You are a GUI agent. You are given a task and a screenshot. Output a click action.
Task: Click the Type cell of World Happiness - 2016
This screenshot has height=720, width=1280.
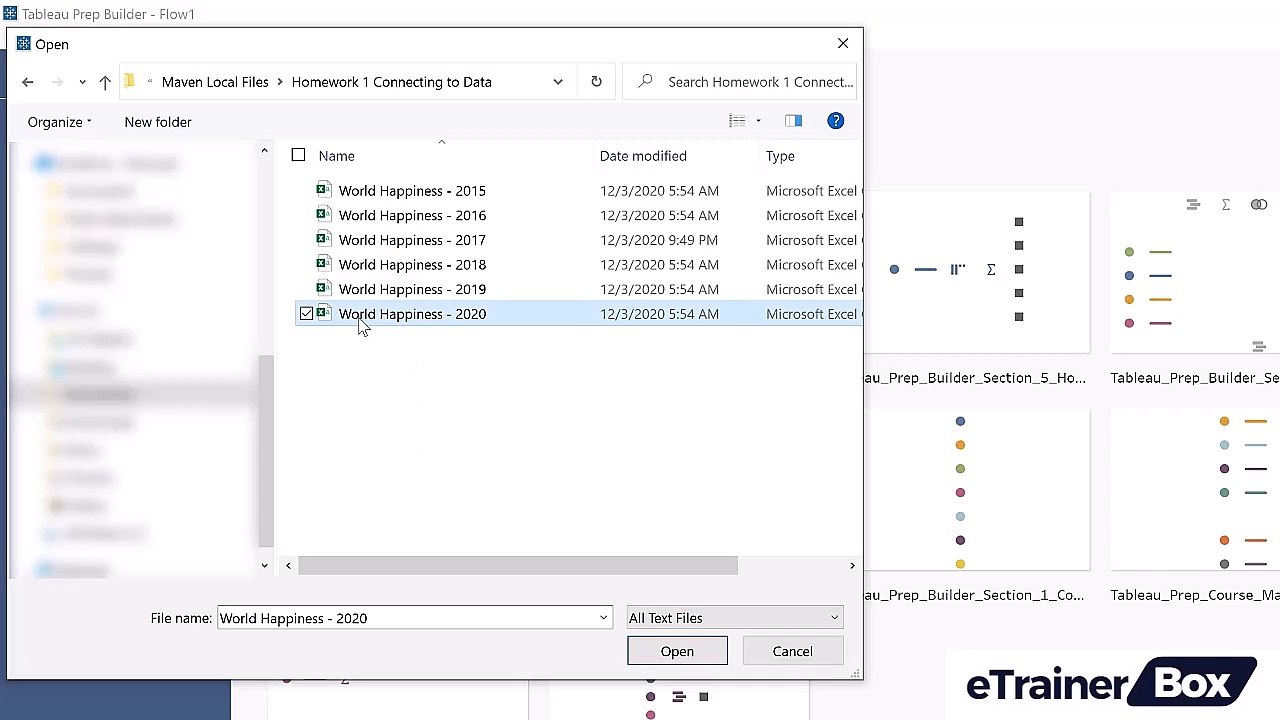tap(813, 215)
